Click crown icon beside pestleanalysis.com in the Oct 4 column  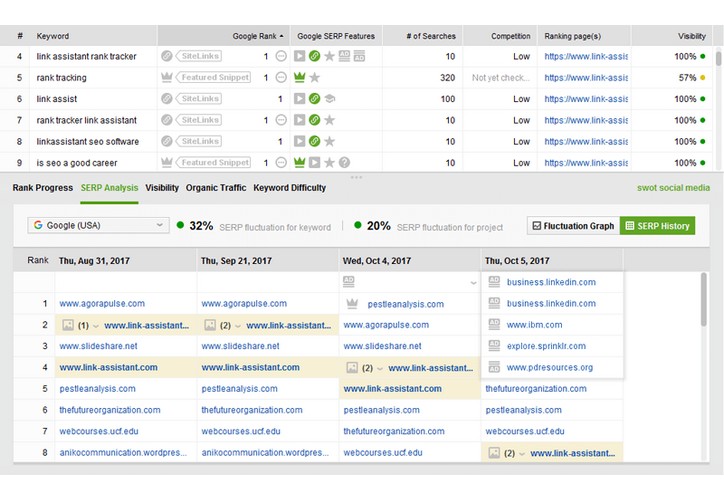coord(352,303)
